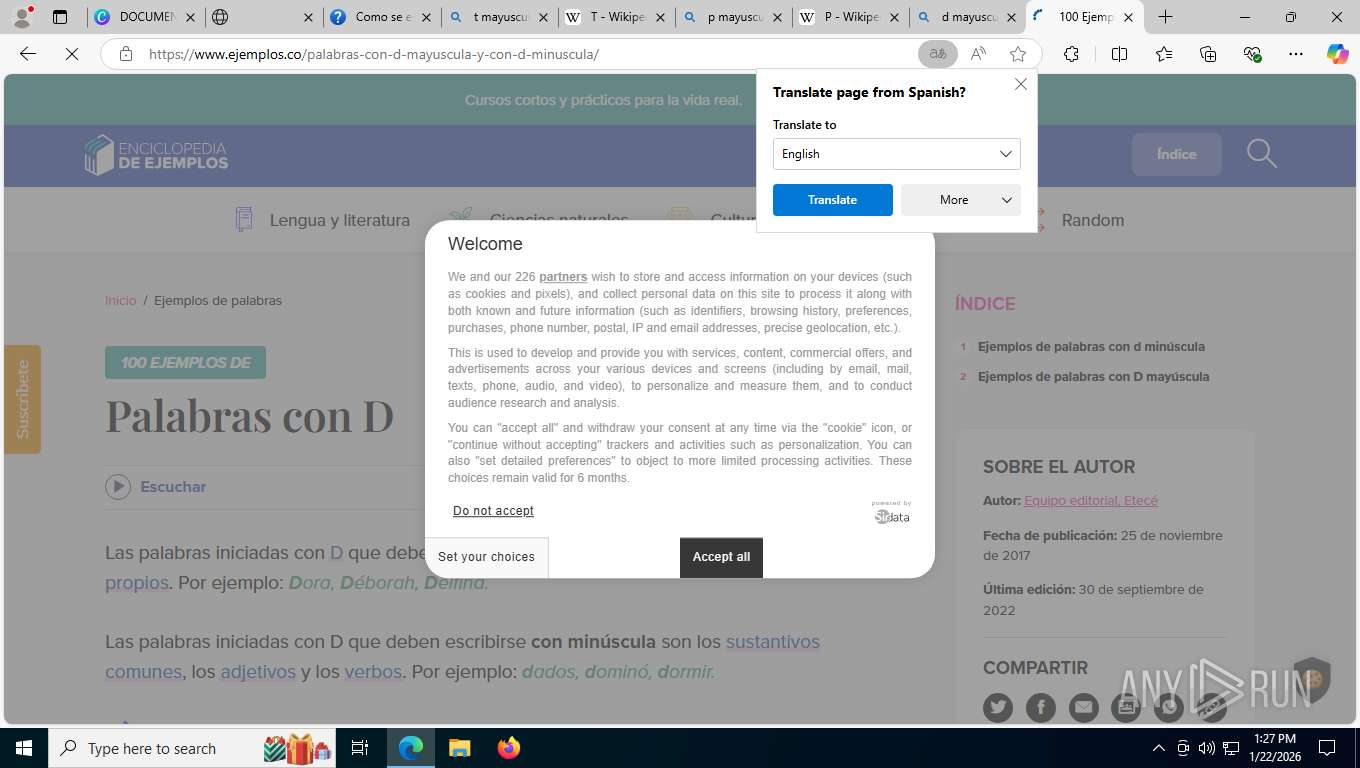Open Ejemplos de palabras breadcrumb
The image size is (1360, 768).
point(218,301)
